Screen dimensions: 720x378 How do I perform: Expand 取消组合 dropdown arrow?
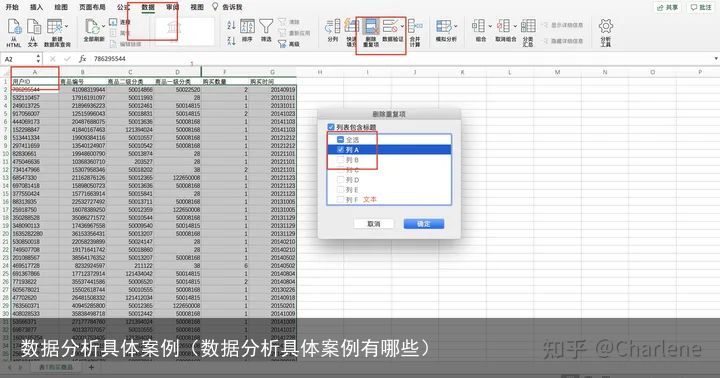coord(515,26)
